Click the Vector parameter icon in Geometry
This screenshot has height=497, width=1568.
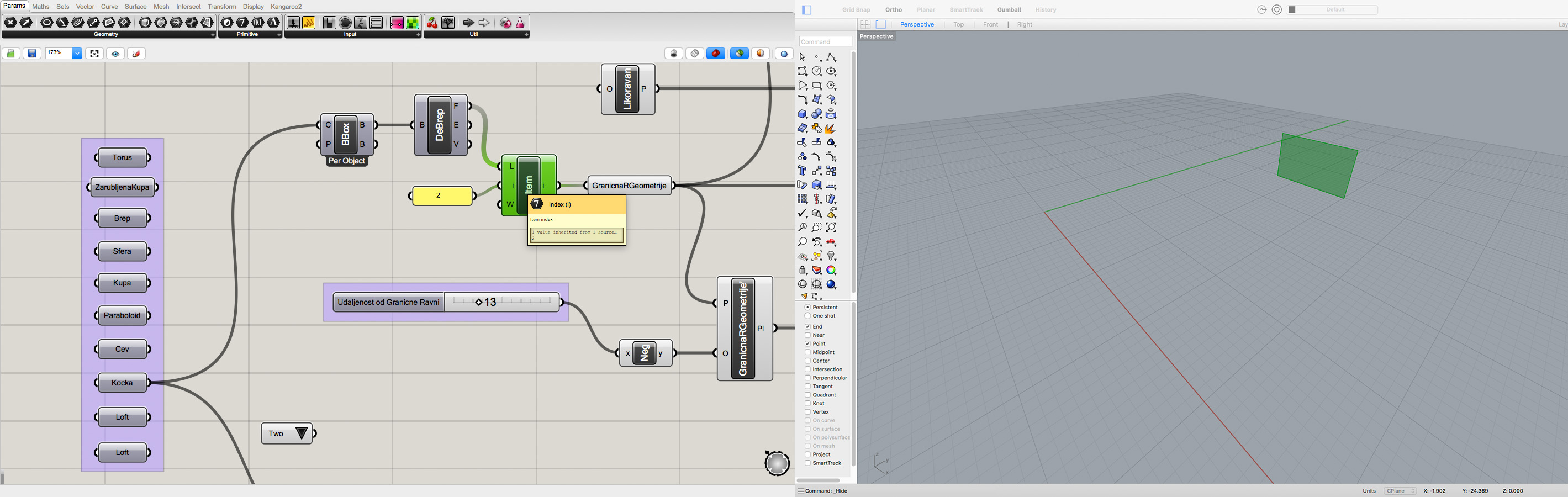(x=26, y=23)
